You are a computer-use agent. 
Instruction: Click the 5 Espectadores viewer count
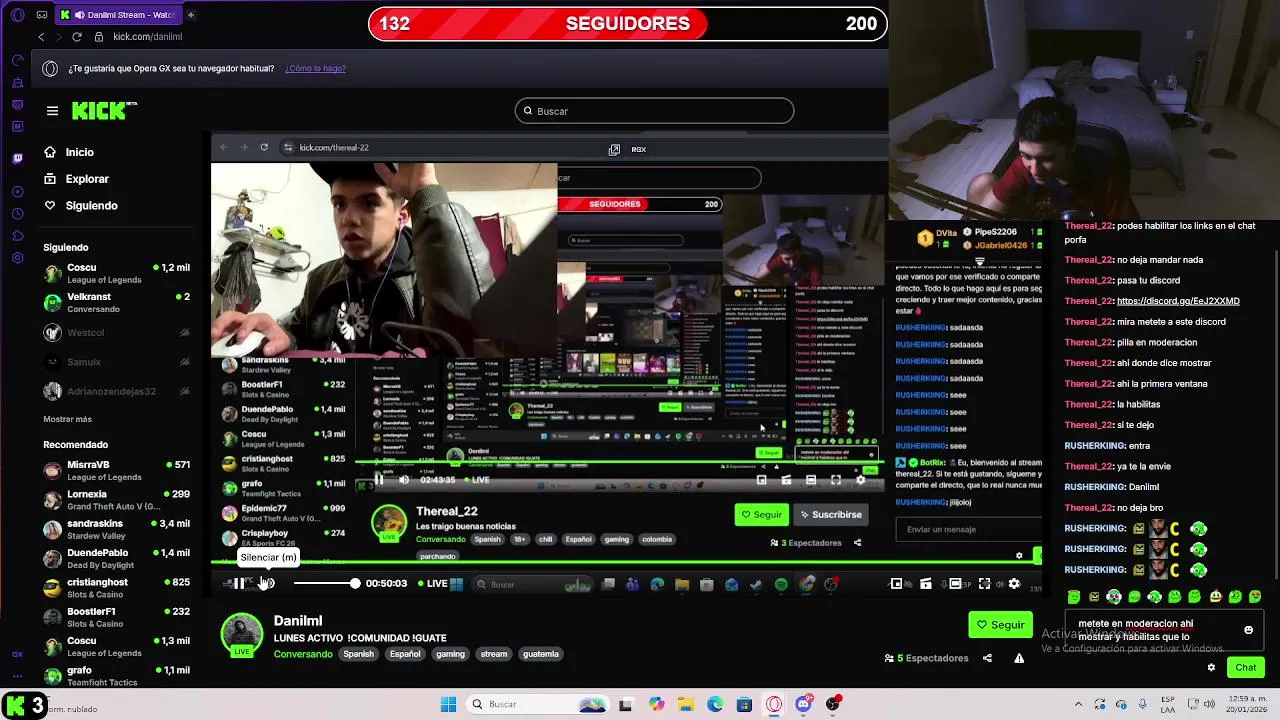926,658
